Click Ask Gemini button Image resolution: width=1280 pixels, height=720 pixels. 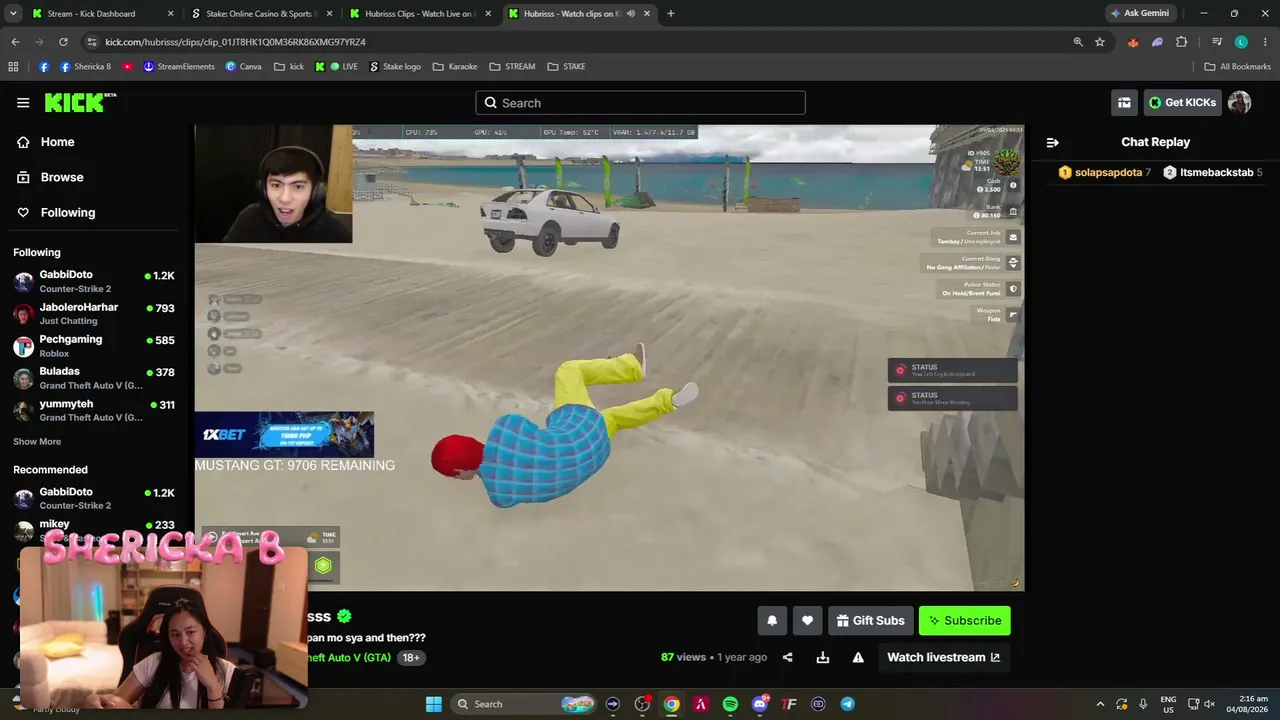point(1139,14)
